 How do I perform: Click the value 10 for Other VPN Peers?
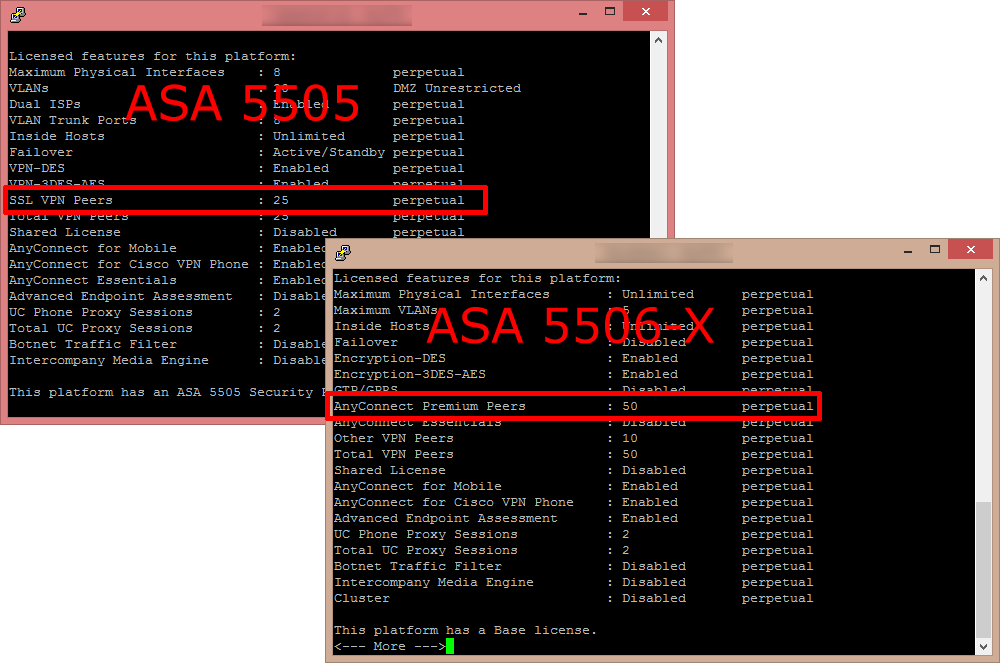click(629, 439)
